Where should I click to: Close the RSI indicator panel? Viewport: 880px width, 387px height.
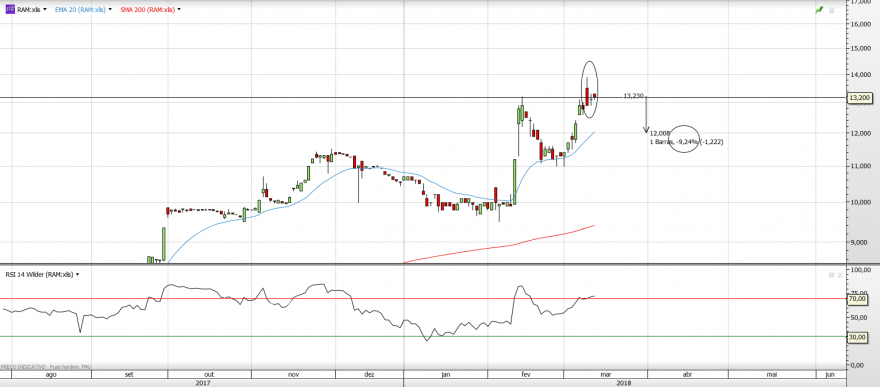(840, 275)
